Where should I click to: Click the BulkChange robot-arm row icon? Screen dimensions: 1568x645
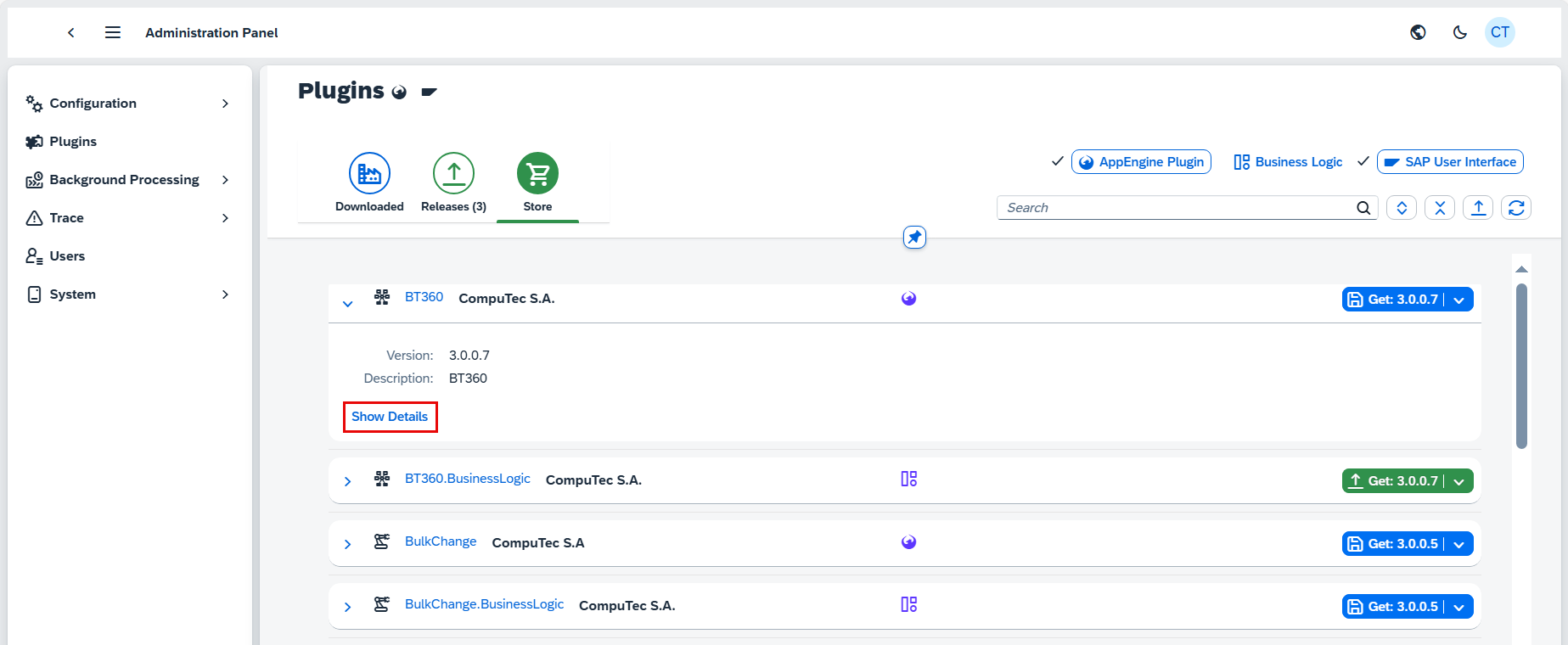tap(382, 541)
